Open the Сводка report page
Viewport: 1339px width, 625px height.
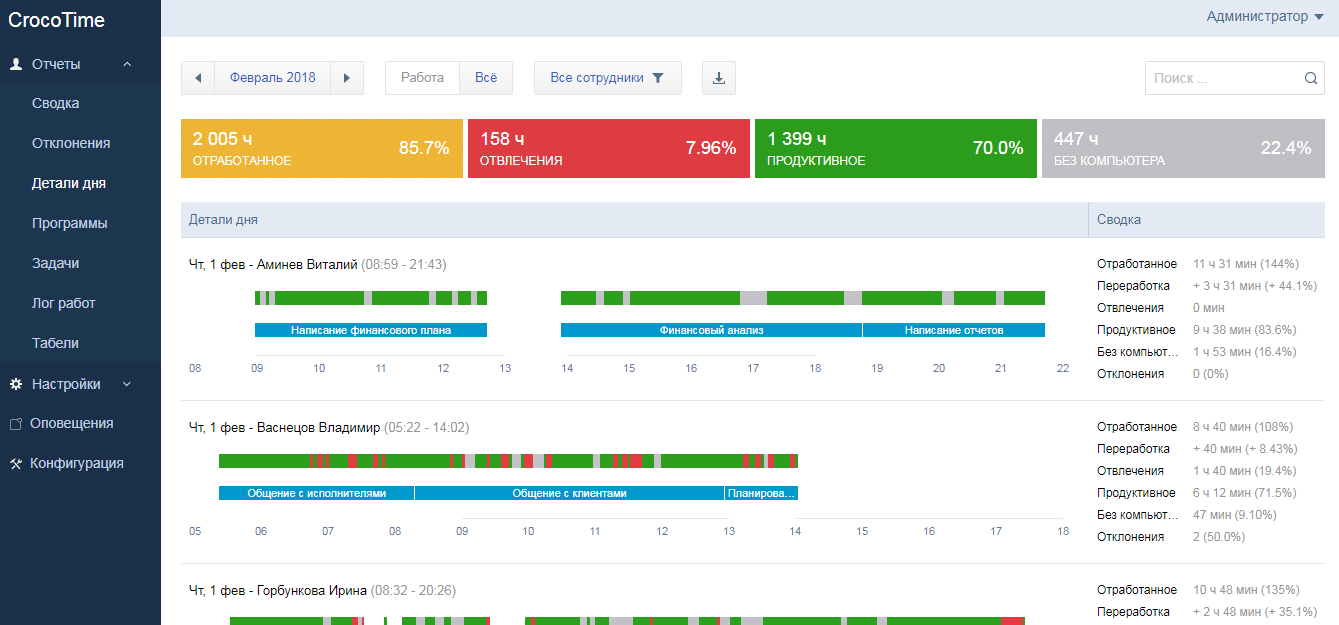point(55,103)
